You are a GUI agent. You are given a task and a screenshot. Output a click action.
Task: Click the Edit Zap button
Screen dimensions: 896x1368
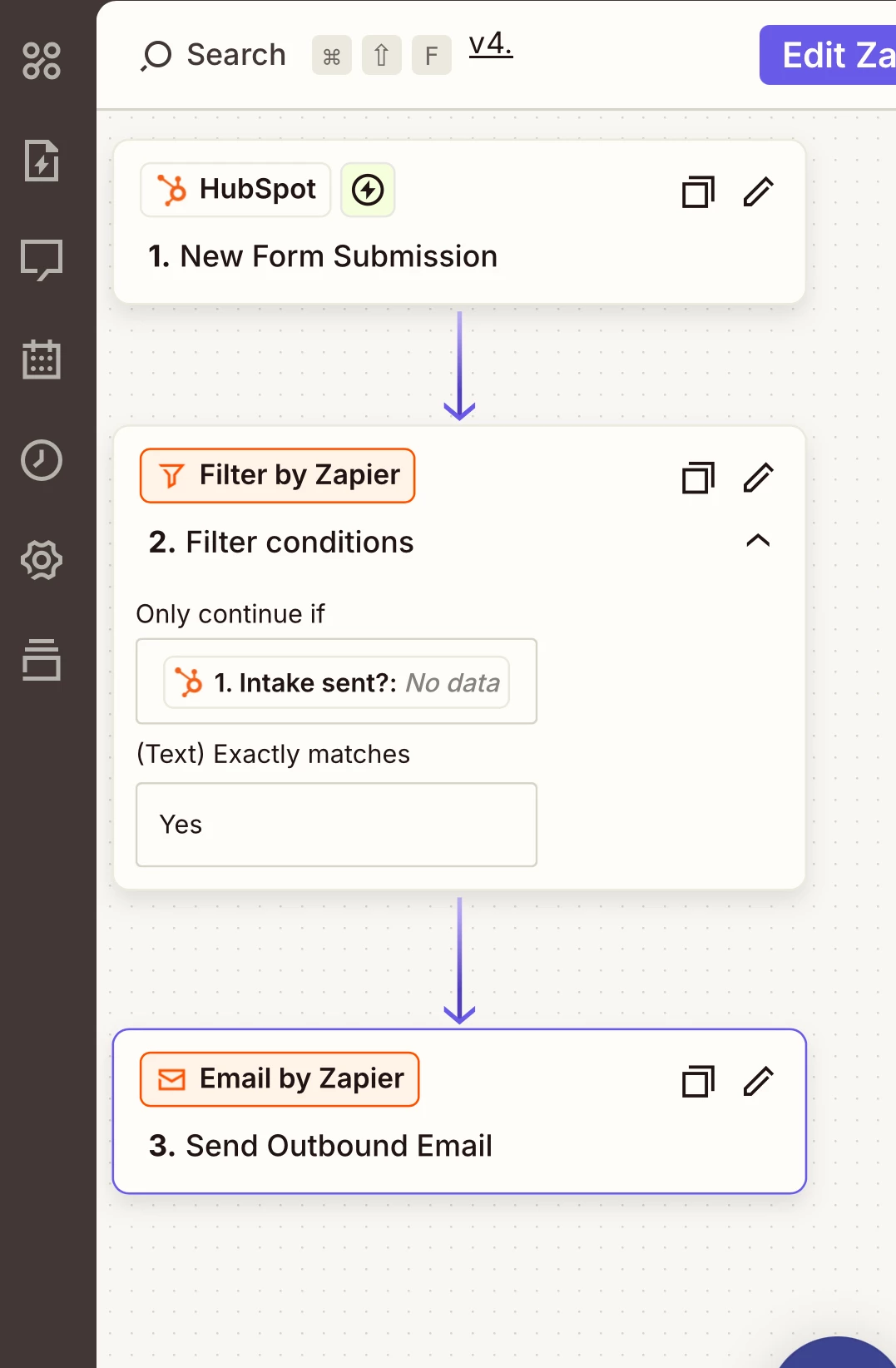point(828,55)
